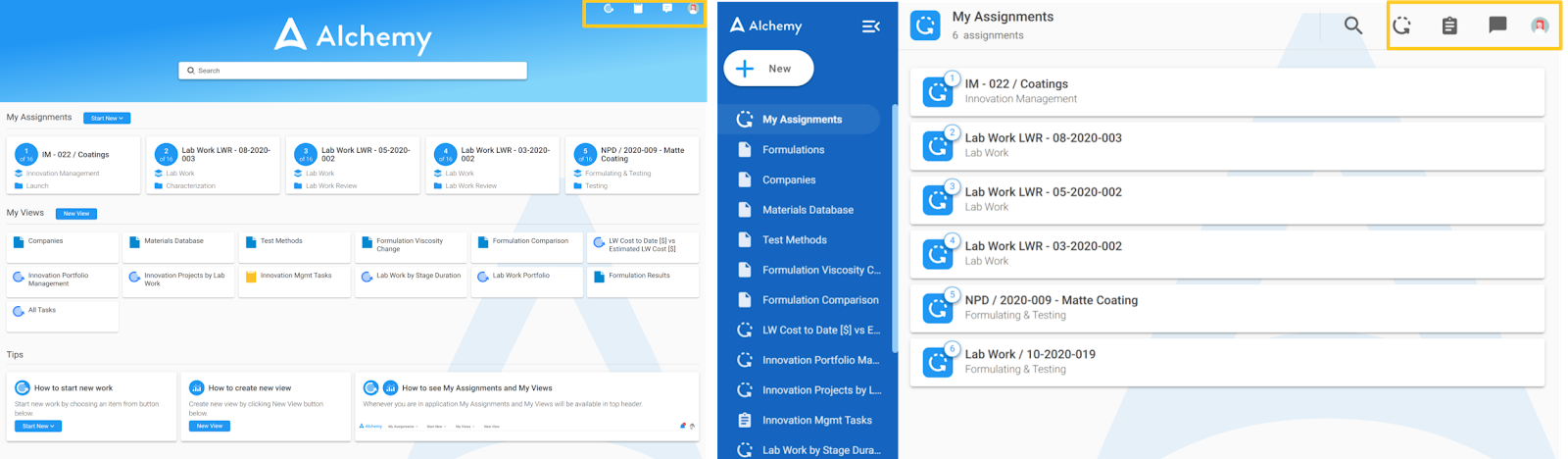1568x459 pixels.
Task: Click yellow task icon of Innovation Mgmt Tasks card
Action: coord(251,277)
